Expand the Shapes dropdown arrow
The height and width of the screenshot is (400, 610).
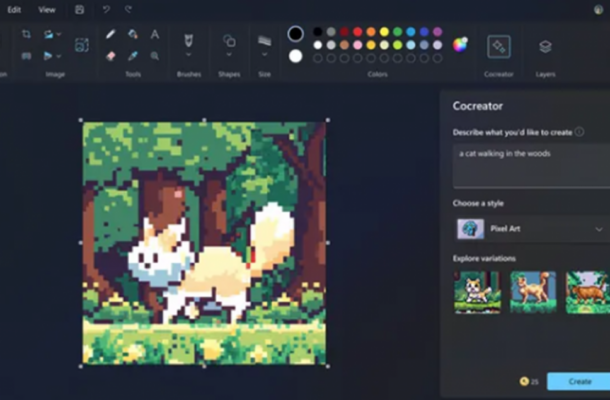[229, 55]
